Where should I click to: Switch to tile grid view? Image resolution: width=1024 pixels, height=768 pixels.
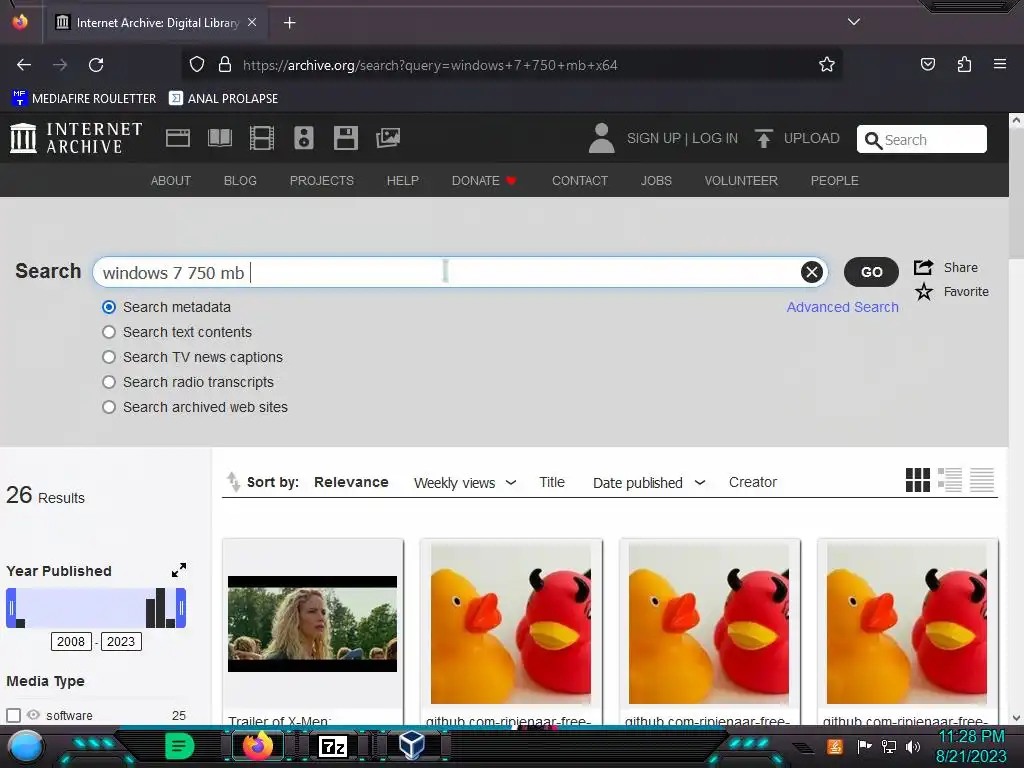click(918, 480)
